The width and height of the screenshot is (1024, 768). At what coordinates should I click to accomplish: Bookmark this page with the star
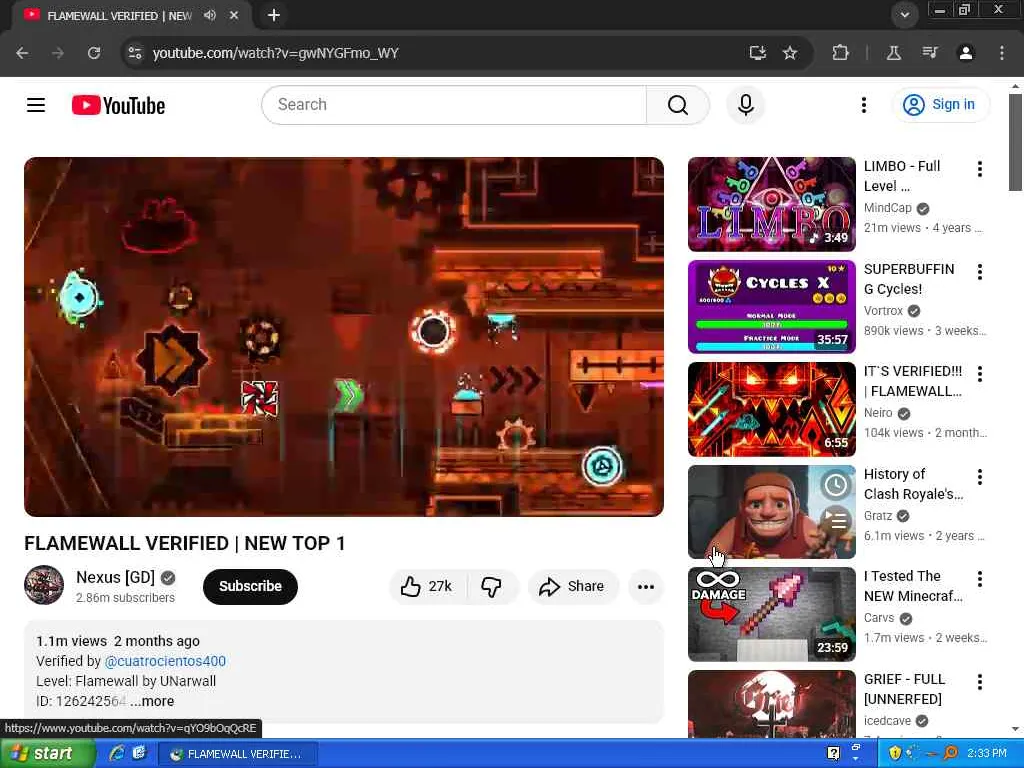click(790, 53)
